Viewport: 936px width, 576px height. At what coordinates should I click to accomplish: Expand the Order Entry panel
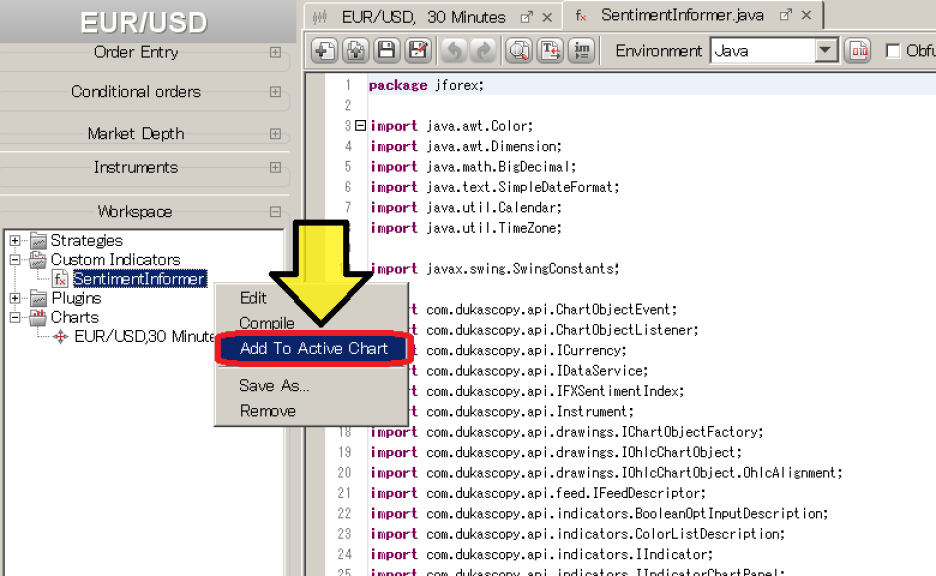(275, 53)
